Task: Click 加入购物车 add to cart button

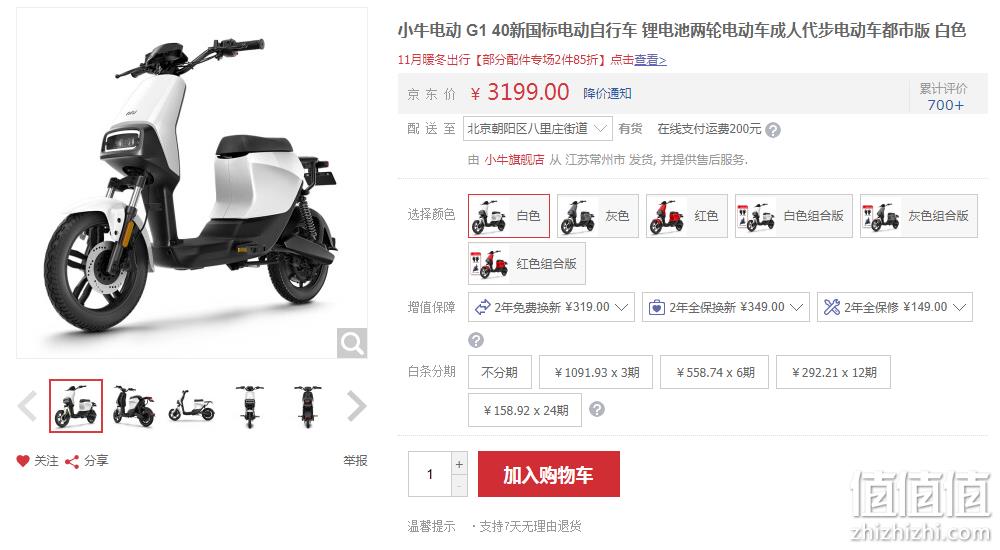Action: point(548,474)
